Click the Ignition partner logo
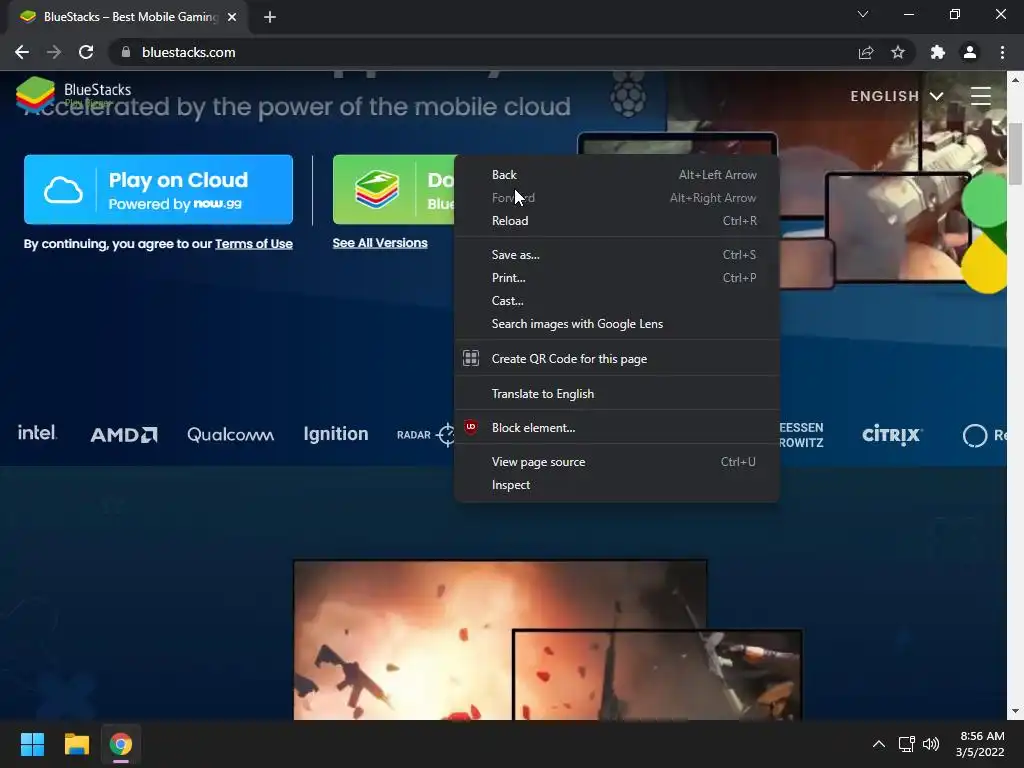Image resolution: width=1024 pixels, height=768 pixels. coord(336,434)
